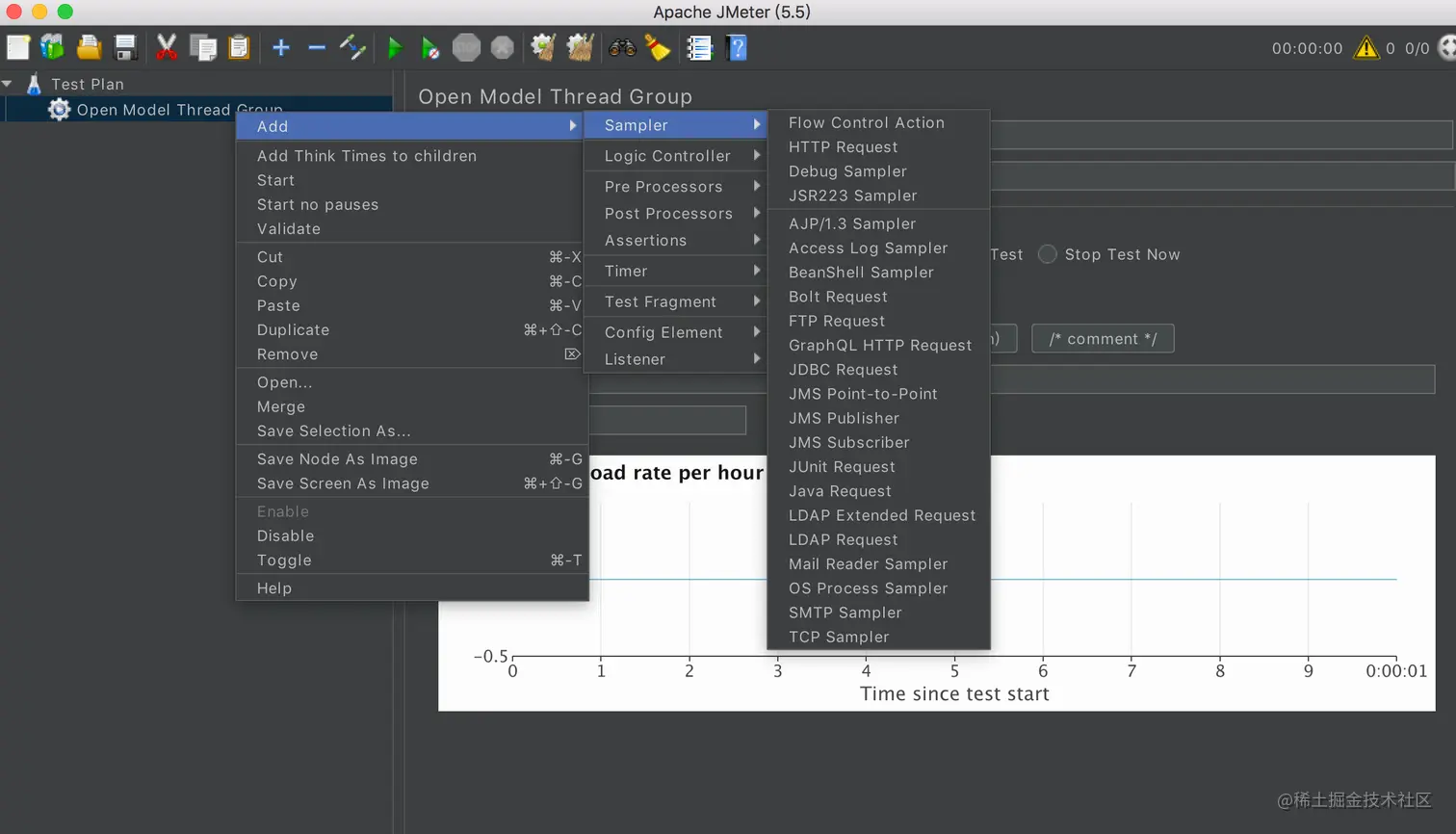Viewport: 1456px width, 834px height.
Task: Click Duplicate in context menu
Action: point(412,330)
